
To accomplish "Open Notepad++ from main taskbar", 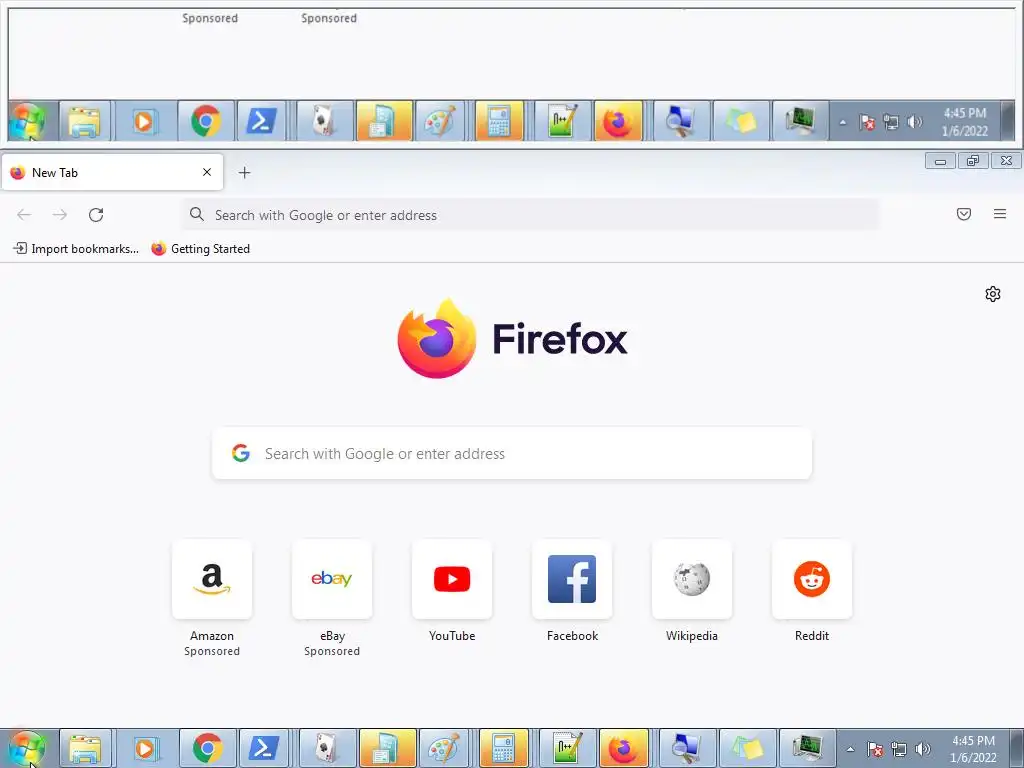I will (x=568, y=749).
